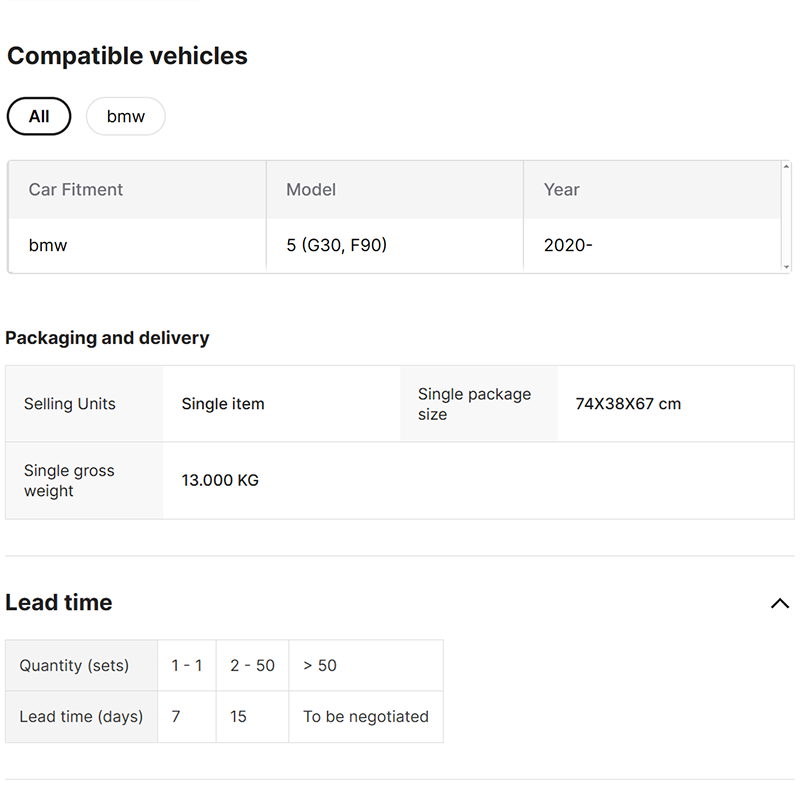Click the 2 - 50 quantity cell
This screenshot has width=800, height=800.
tap(252, 666)
